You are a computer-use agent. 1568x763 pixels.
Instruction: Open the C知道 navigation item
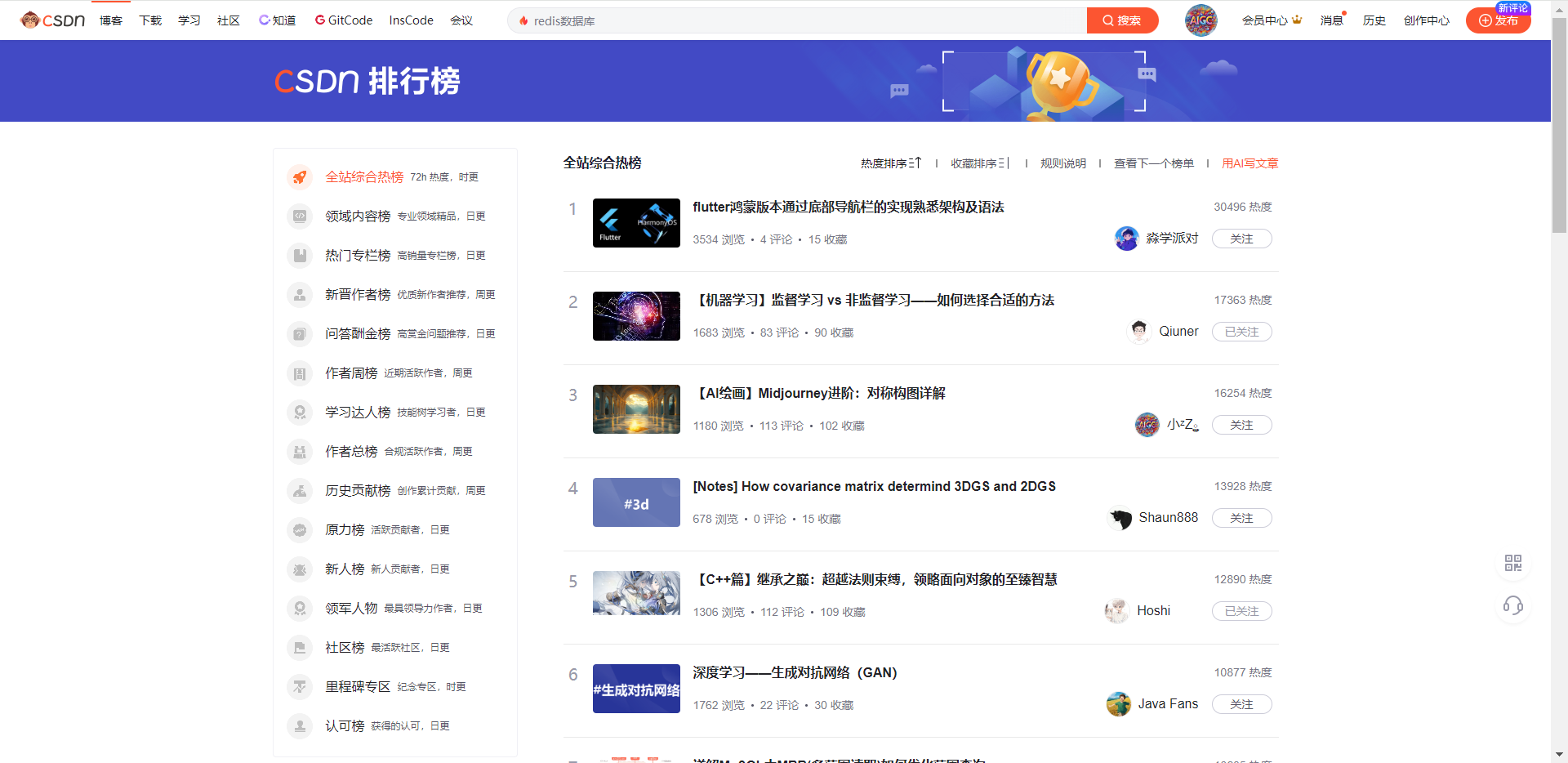click(x=277, y=20)
